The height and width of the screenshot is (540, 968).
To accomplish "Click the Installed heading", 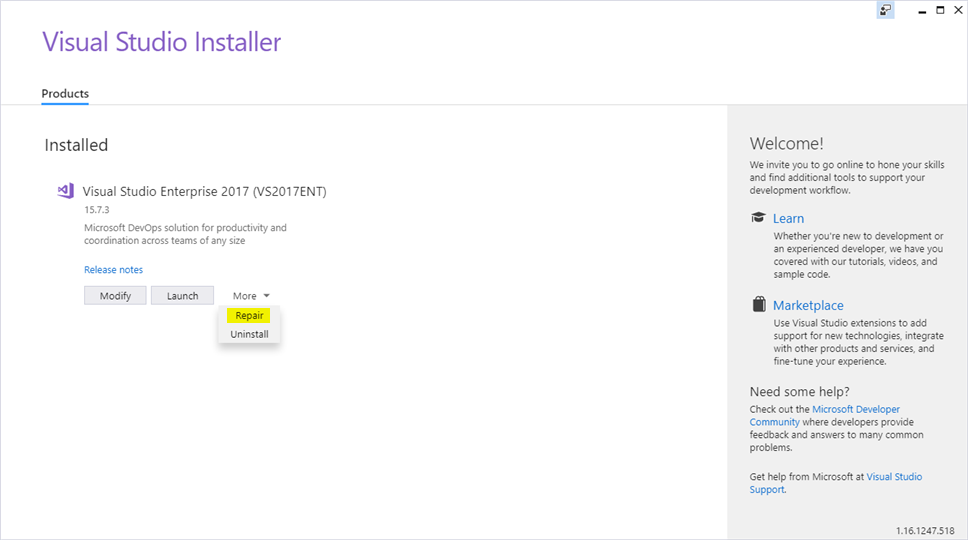I will pos(76,145).
